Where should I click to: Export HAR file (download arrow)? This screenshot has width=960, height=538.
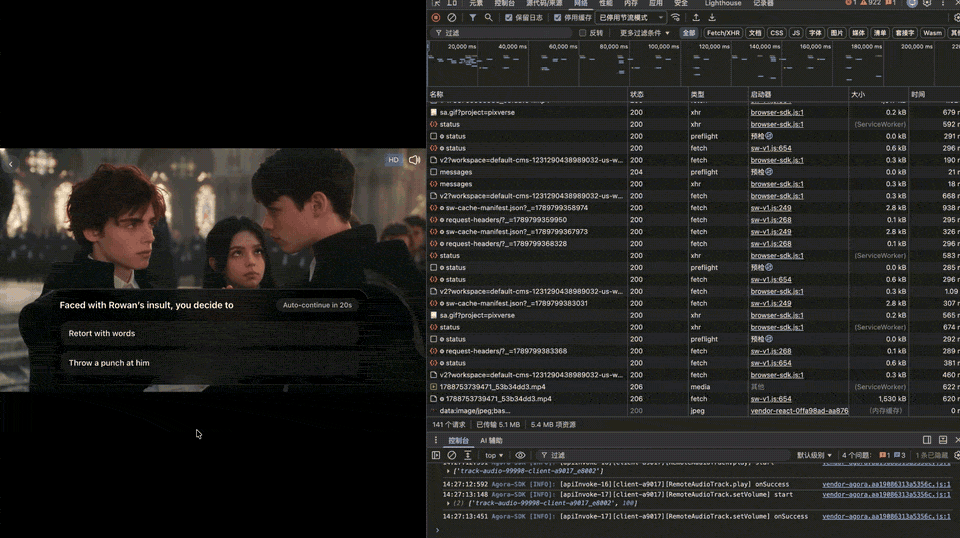pyautogui.click(x=712, y=18)
